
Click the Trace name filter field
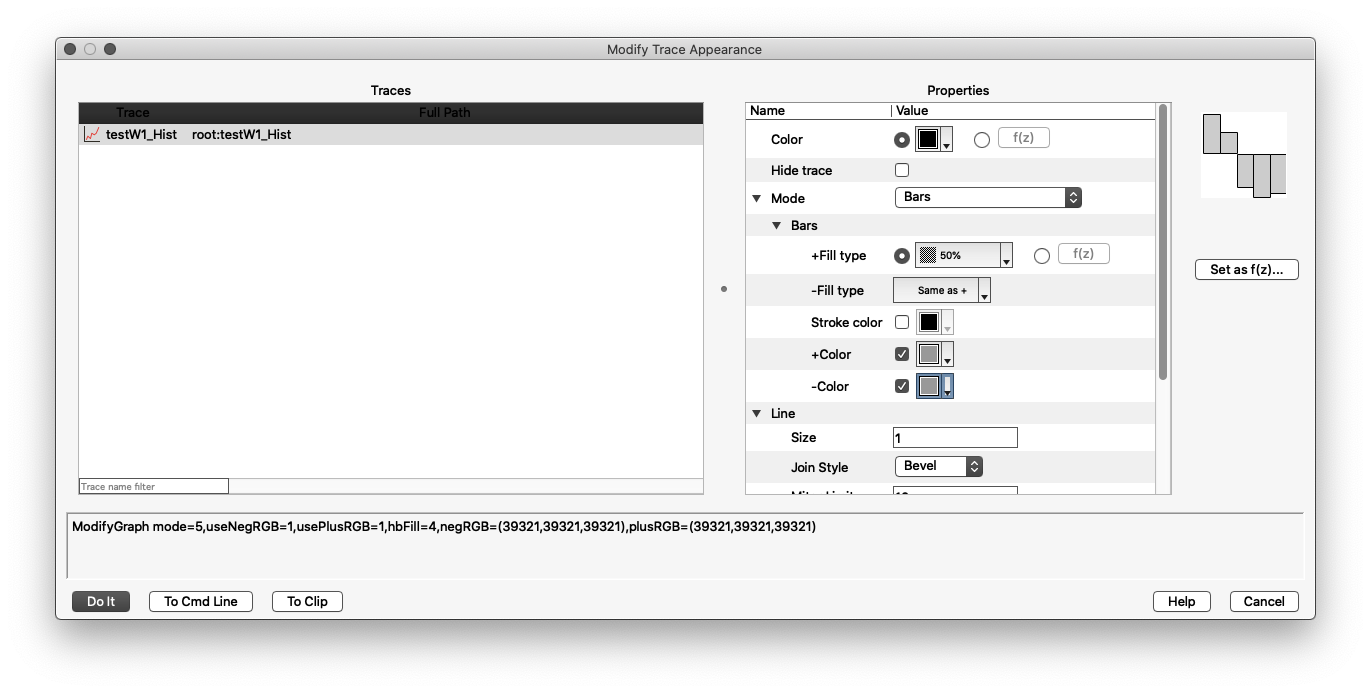(154, 486)
